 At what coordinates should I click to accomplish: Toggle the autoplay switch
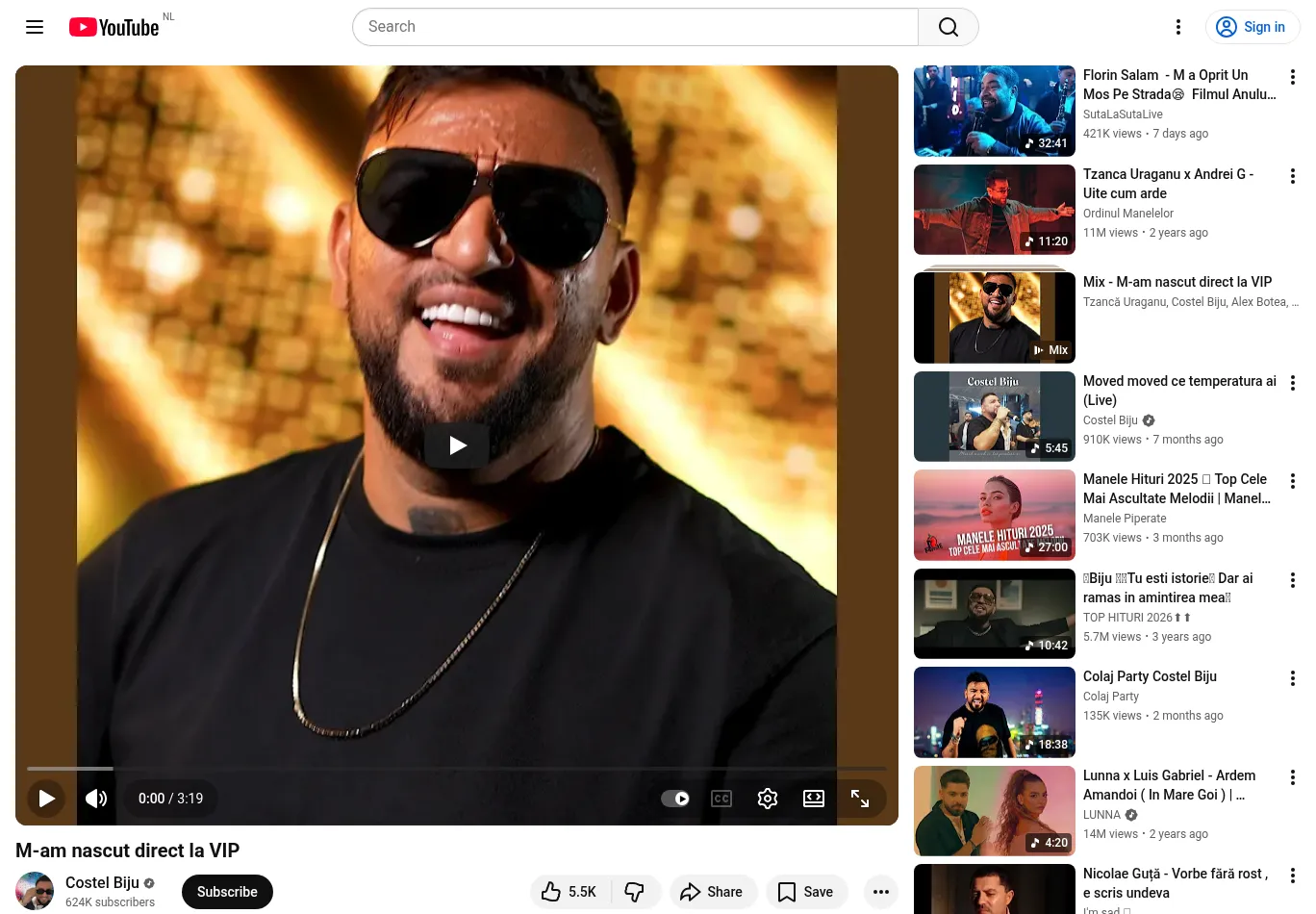(x=675, y=799)
